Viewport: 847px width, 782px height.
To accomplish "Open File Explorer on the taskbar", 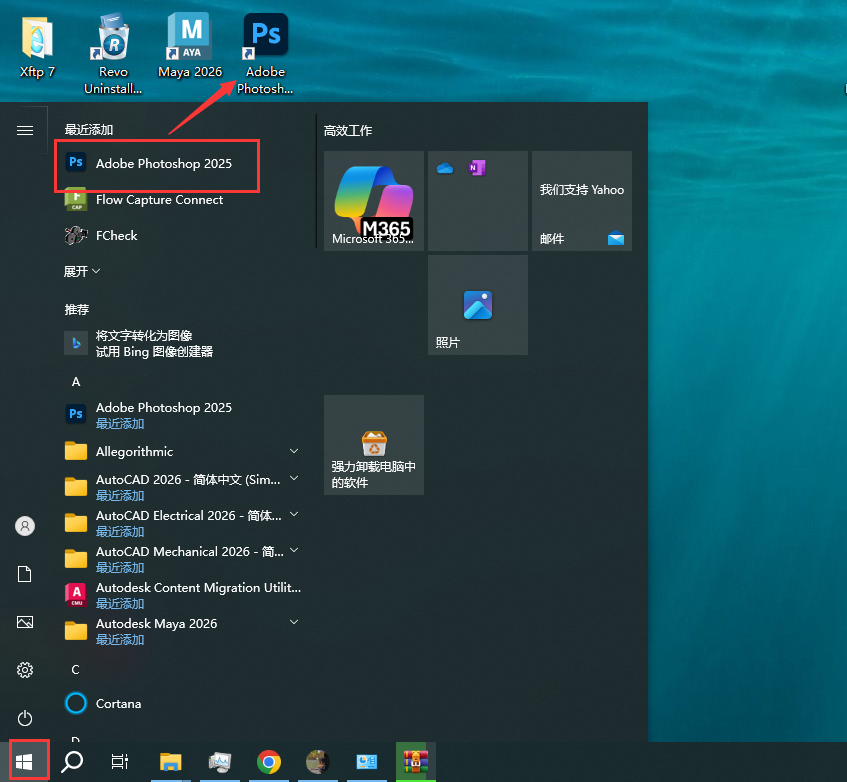I will click(x=170, y=763).
